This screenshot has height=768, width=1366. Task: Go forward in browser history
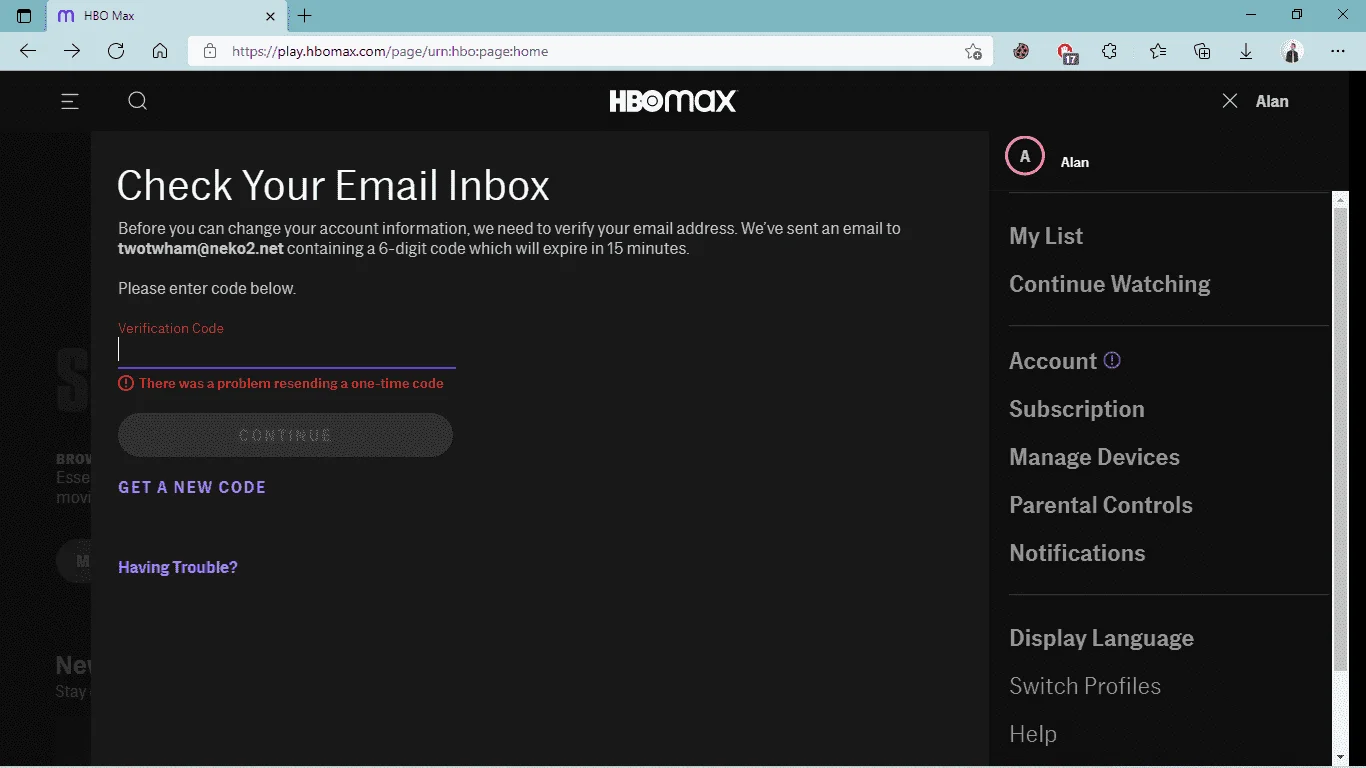[x=72, y=51]
